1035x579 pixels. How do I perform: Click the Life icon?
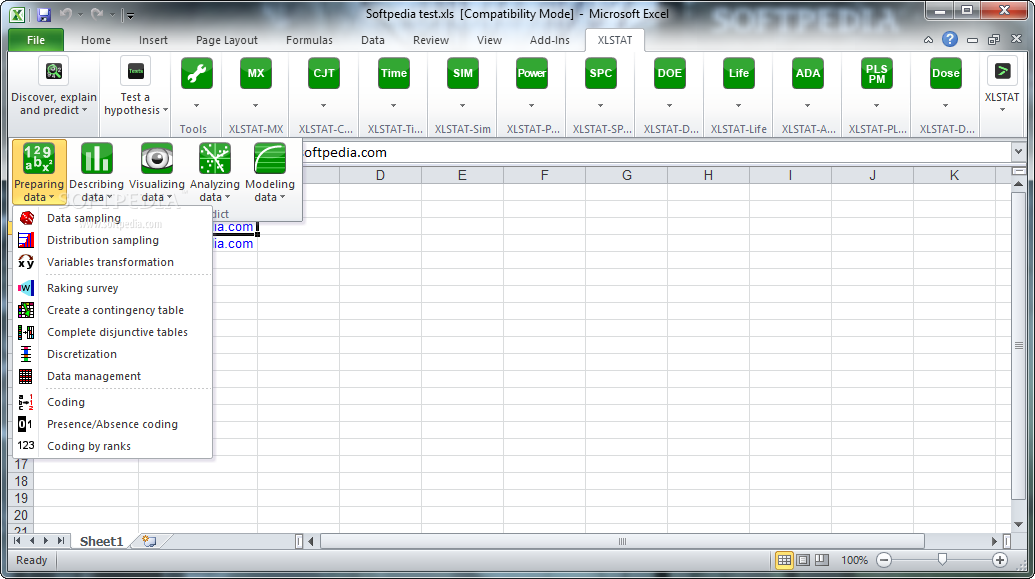pyautogui.click(x=739, y=73)
